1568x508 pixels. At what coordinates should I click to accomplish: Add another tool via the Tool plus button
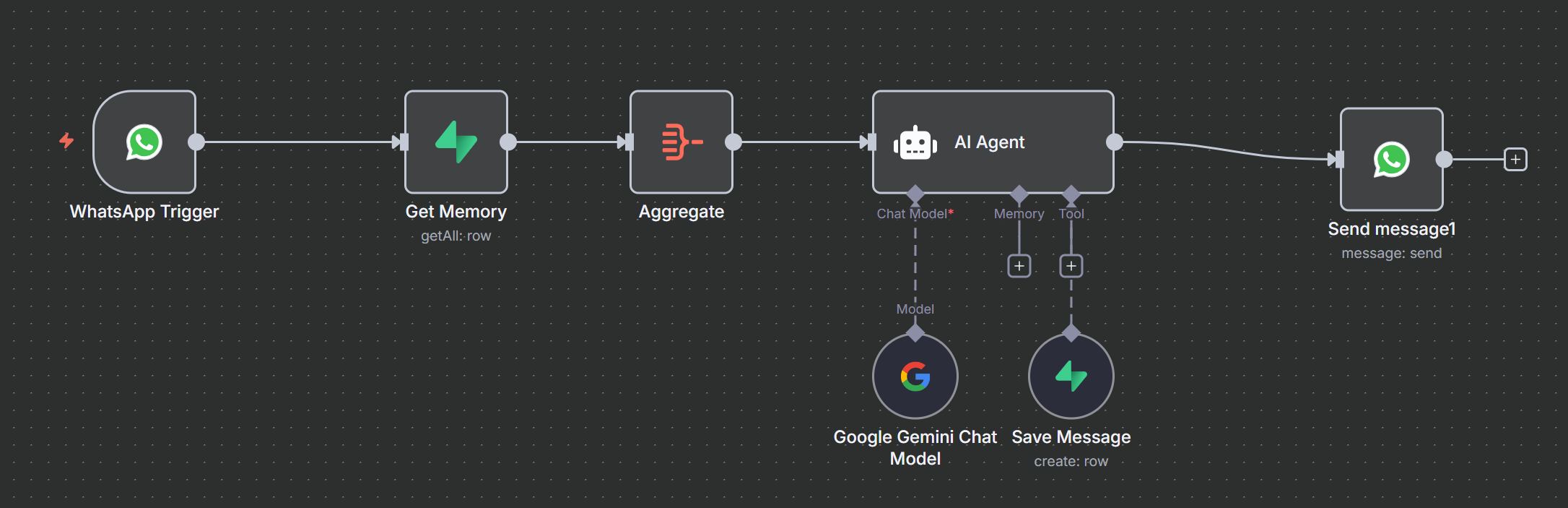pos(1071,266)
